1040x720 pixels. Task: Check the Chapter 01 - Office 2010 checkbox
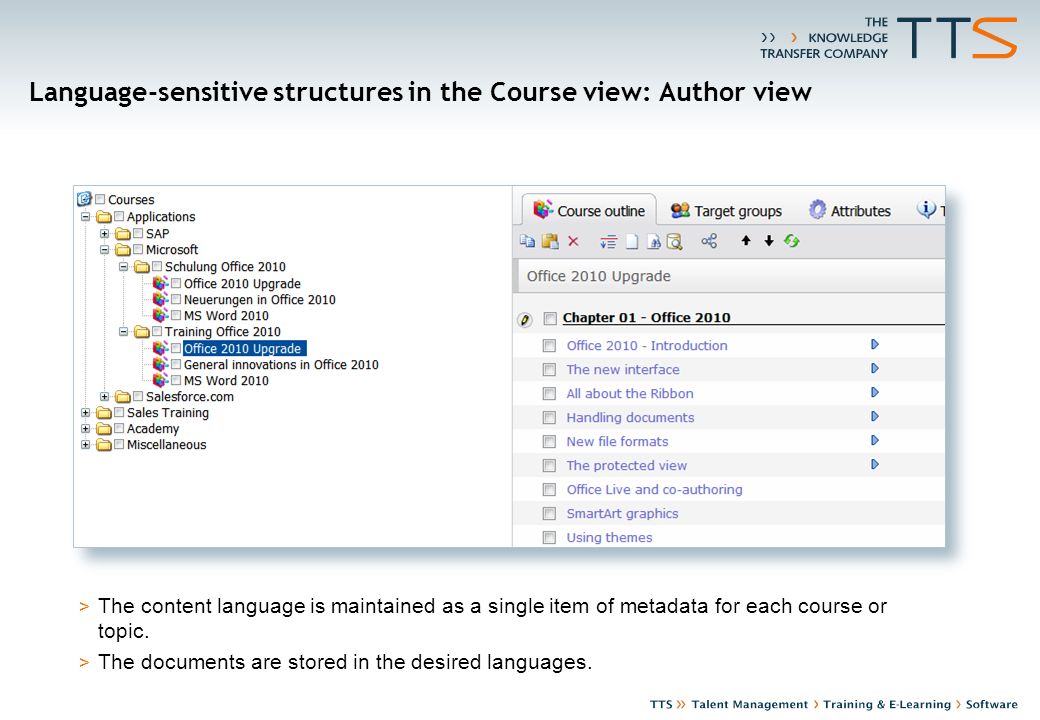[550, 318]
